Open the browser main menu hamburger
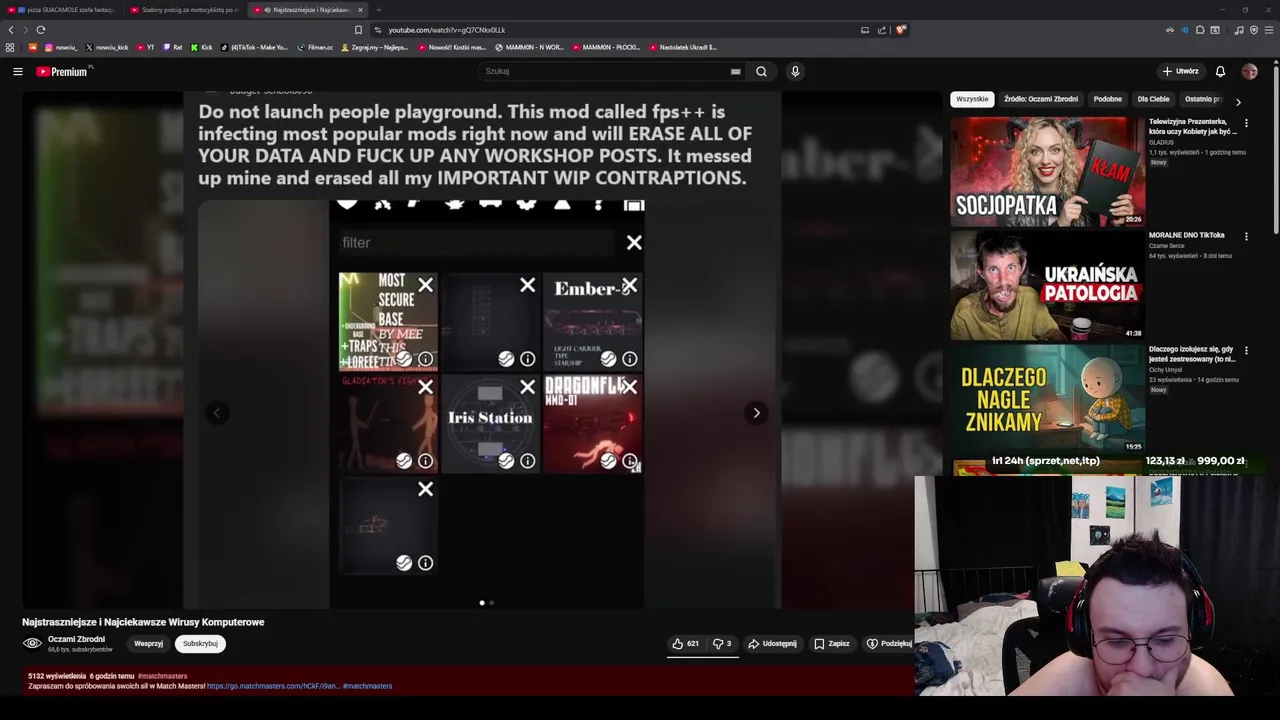This screenshot has height=720, width=1280. click(x=1269, y=30)
